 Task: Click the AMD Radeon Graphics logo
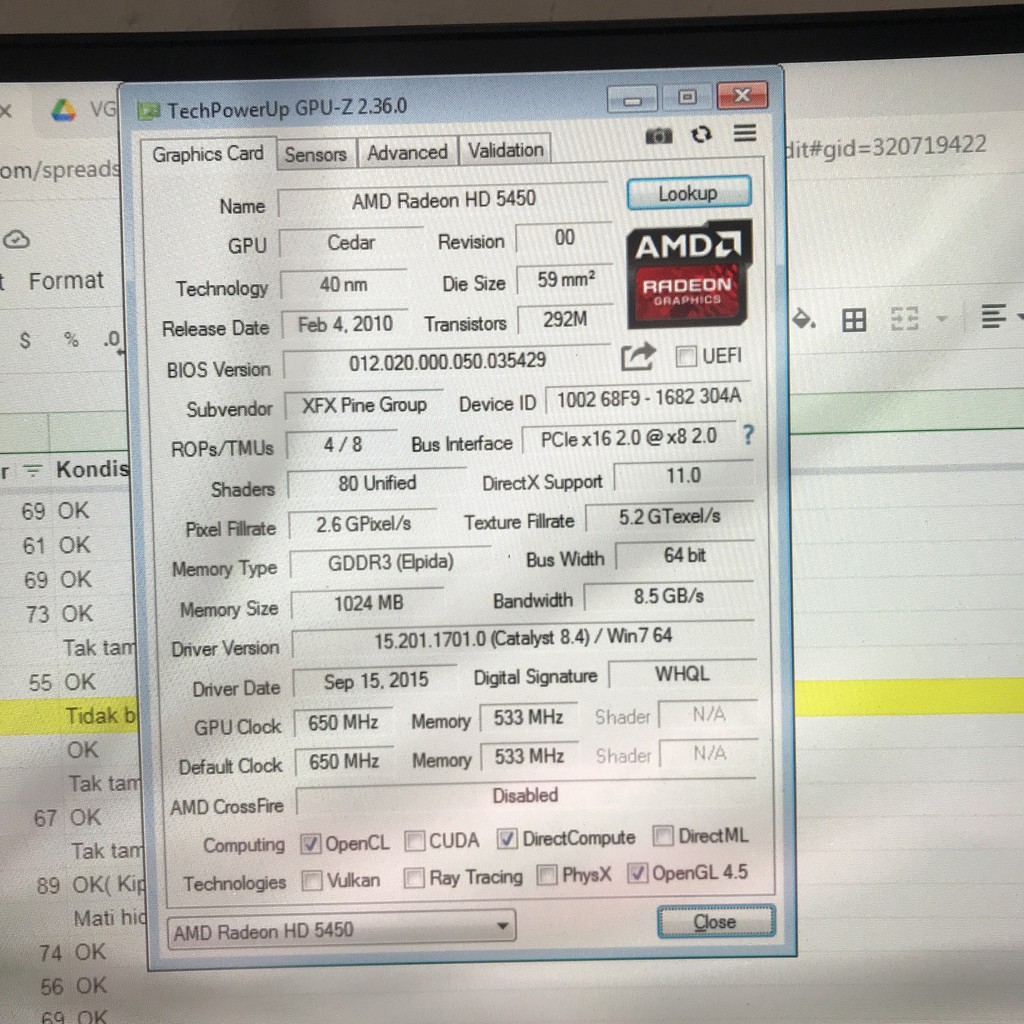pos(688,273)
